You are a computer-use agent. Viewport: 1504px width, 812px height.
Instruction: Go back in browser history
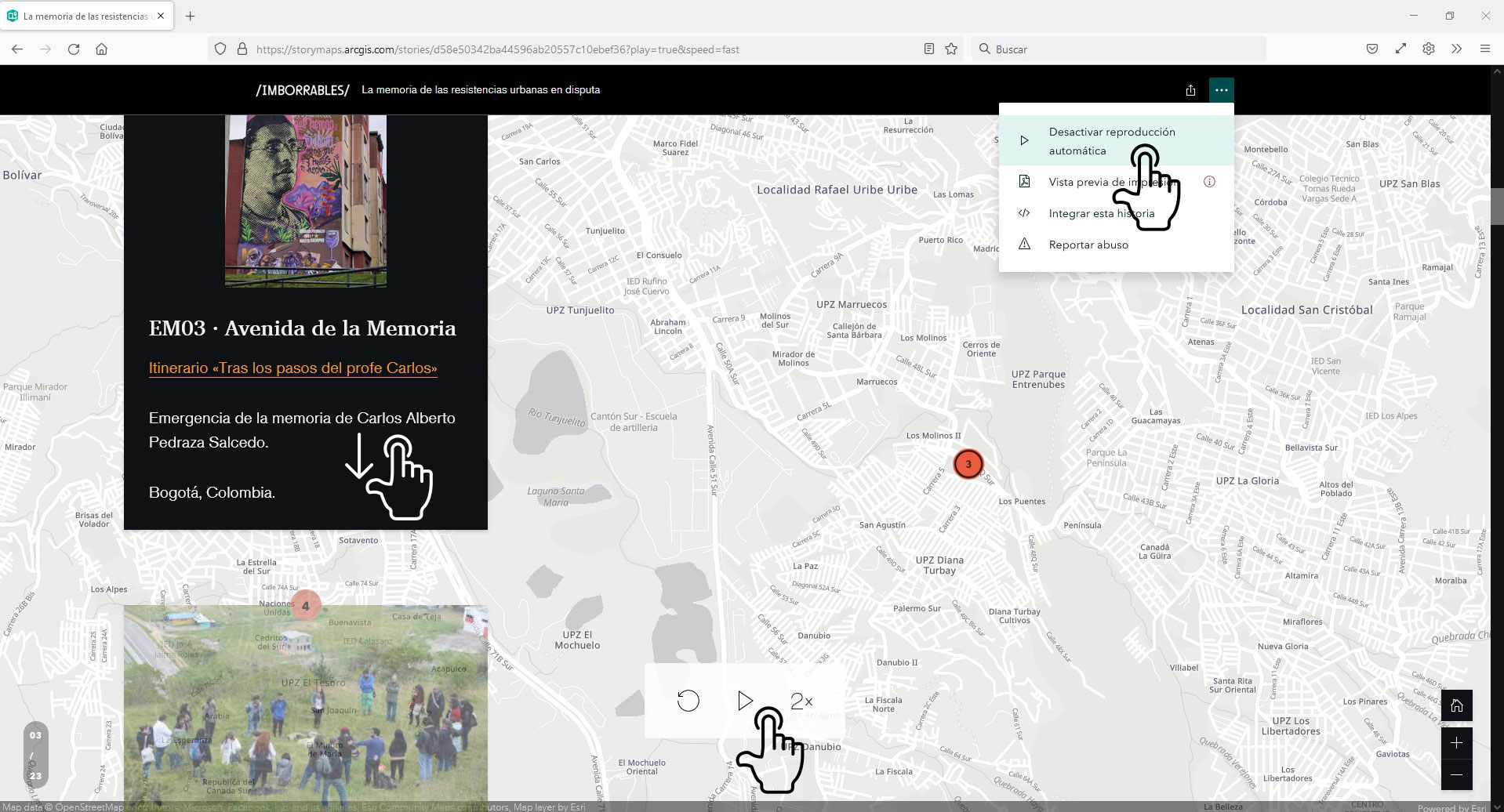tap(17, 49)
